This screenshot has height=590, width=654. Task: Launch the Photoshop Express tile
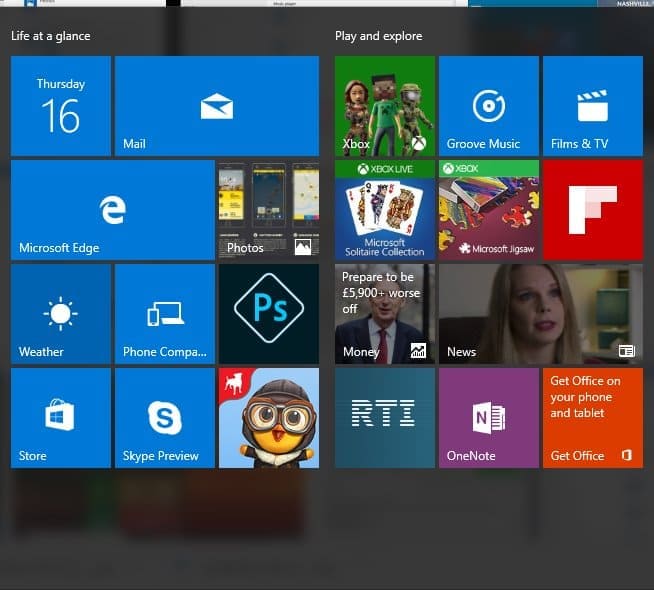pos(269,314)
